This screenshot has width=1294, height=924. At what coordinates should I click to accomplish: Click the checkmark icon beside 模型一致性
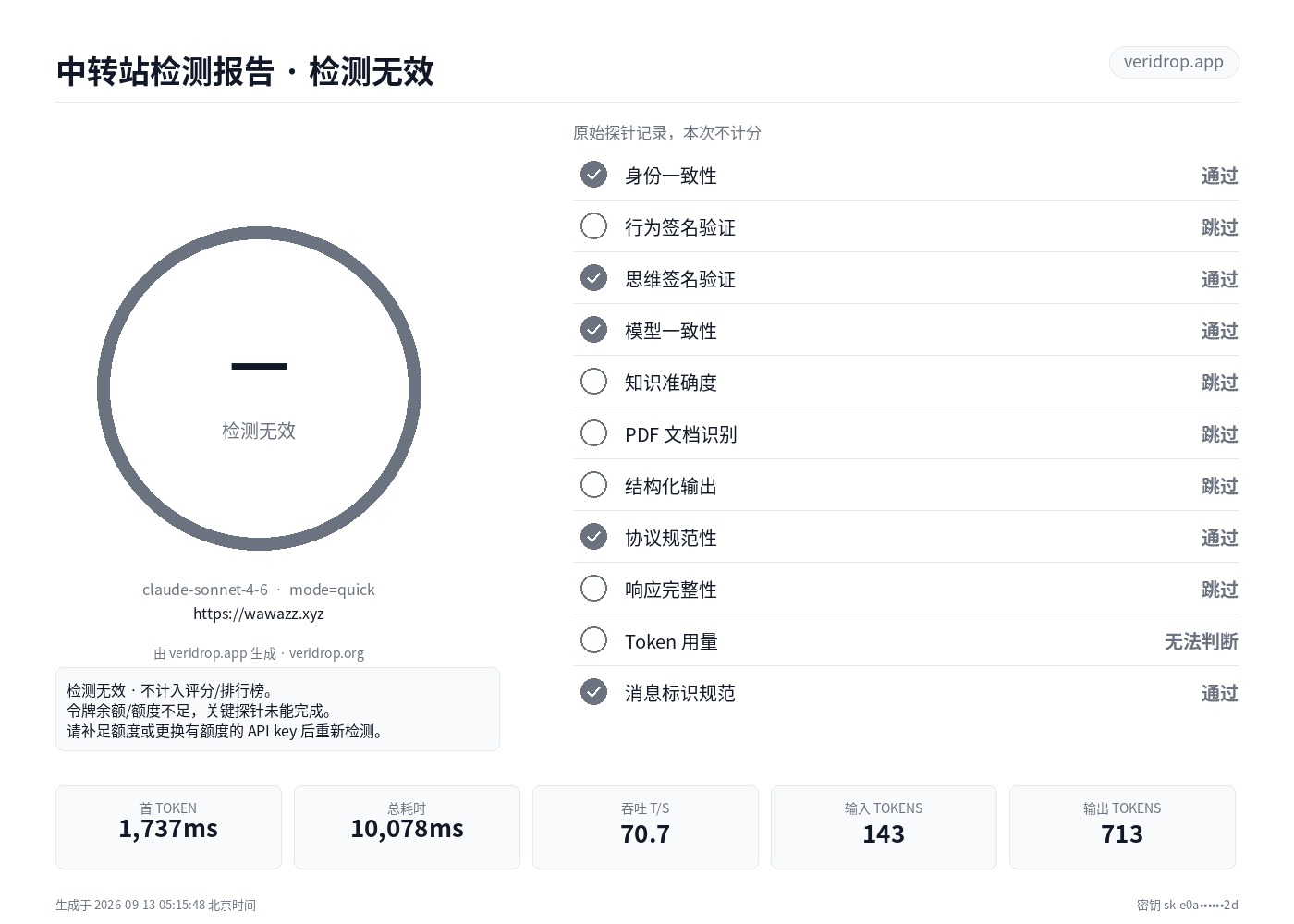pyautogui.click(x=593, y=330)
